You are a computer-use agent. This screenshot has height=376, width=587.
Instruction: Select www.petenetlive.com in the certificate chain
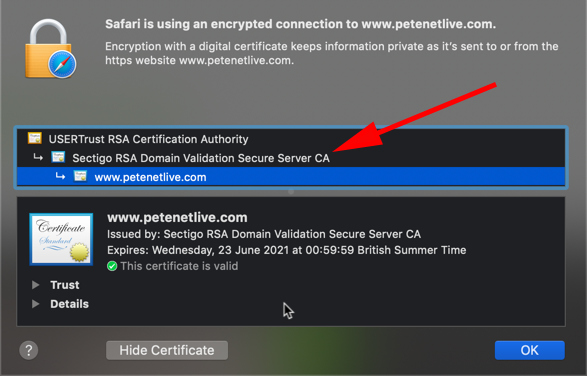pyautogui.click(x=291, y=177)
